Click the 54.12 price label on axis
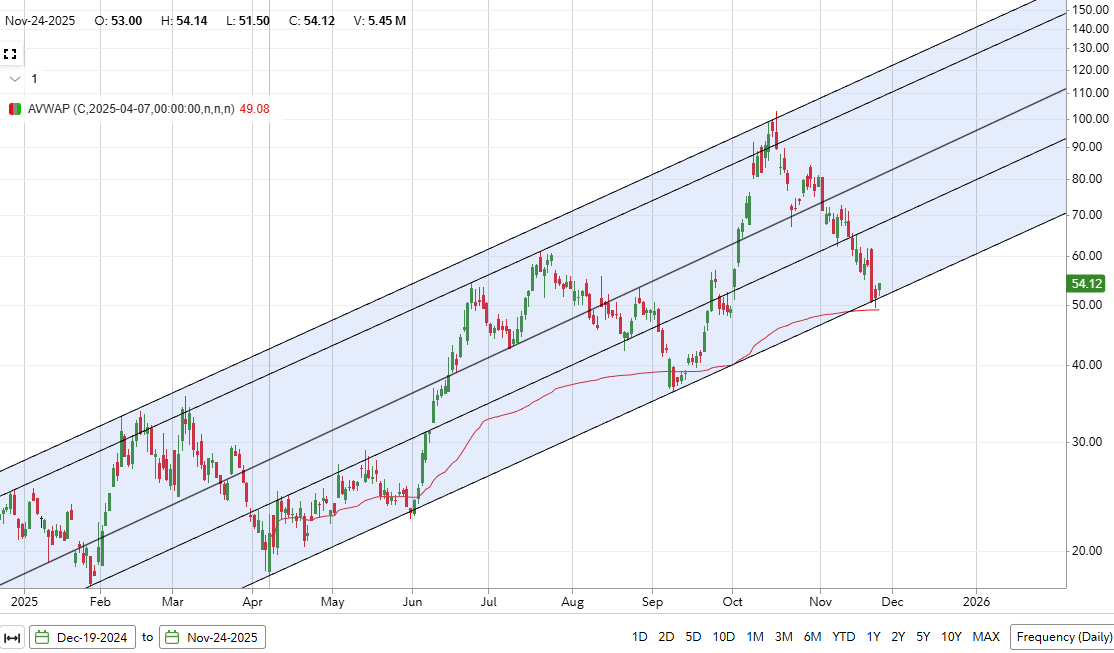Screen dimensions: 1114x653 (1085, 285)
